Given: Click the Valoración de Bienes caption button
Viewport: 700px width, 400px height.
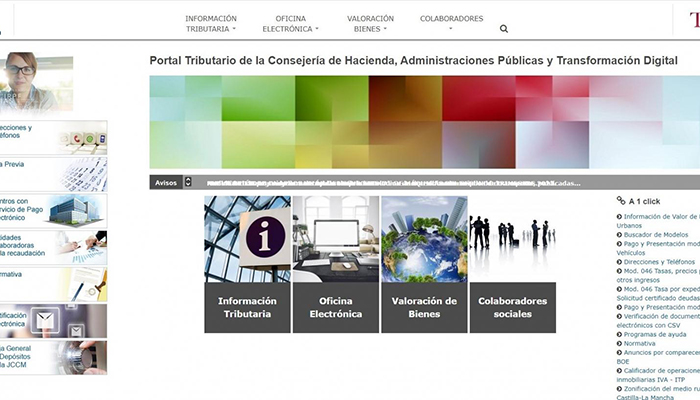Looking at the screenshot, I should pos(424,308).
